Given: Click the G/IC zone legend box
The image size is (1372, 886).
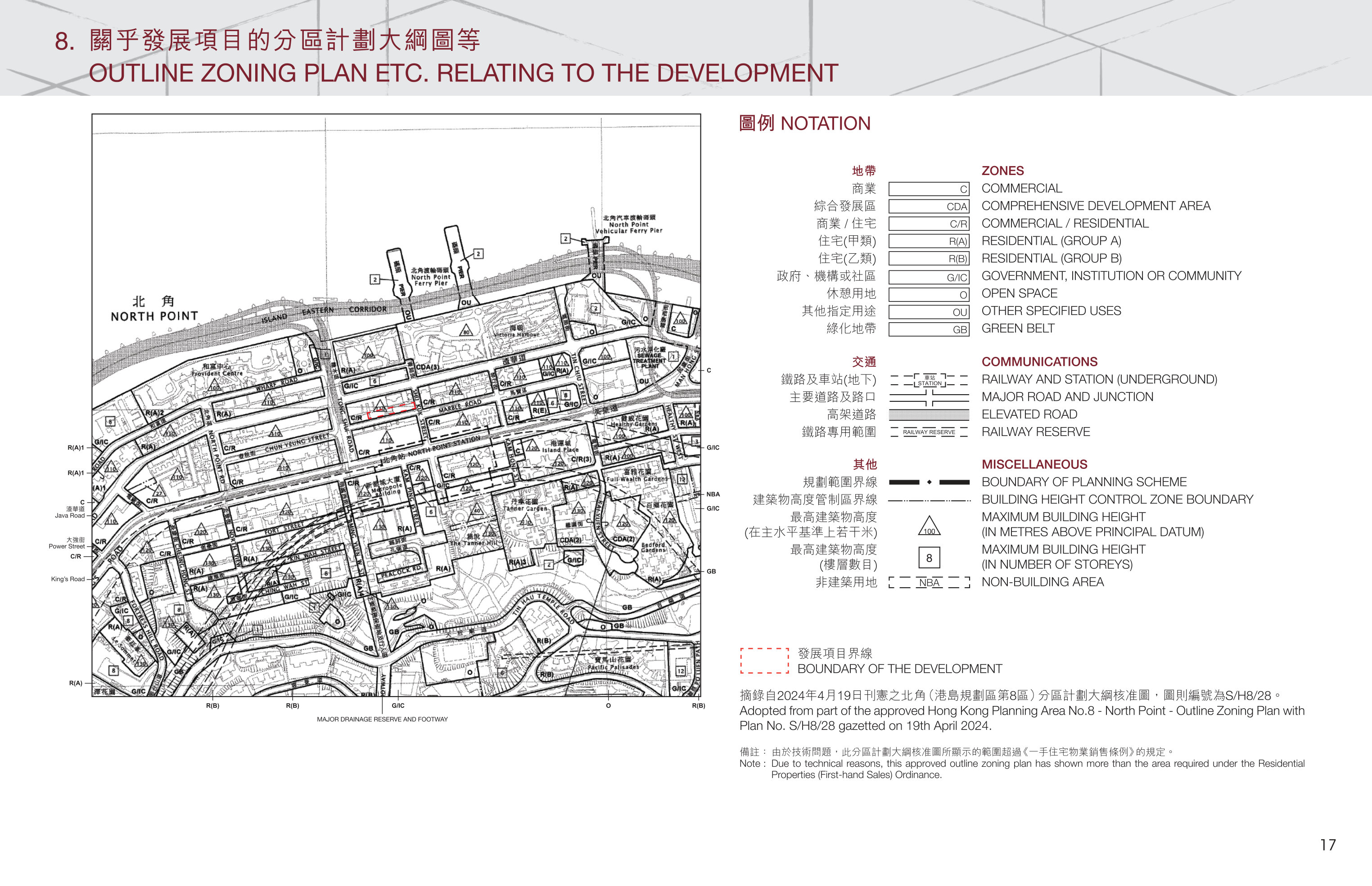Looking at the screenshot, I should [x=929, y=277].
